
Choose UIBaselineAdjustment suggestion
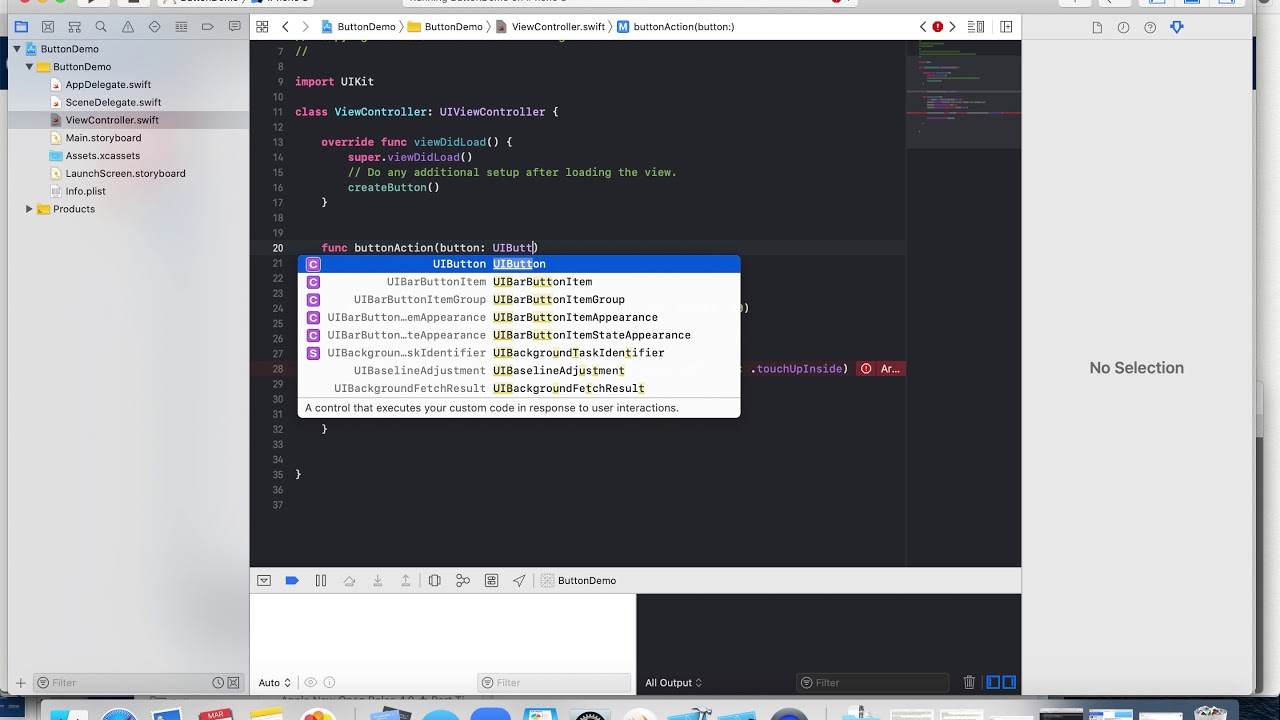coord(519,371)
